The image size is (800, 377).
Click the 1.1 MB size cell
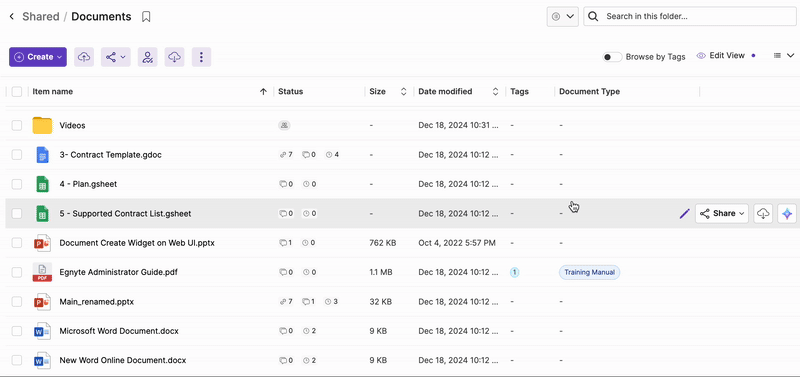pos(381,272)
